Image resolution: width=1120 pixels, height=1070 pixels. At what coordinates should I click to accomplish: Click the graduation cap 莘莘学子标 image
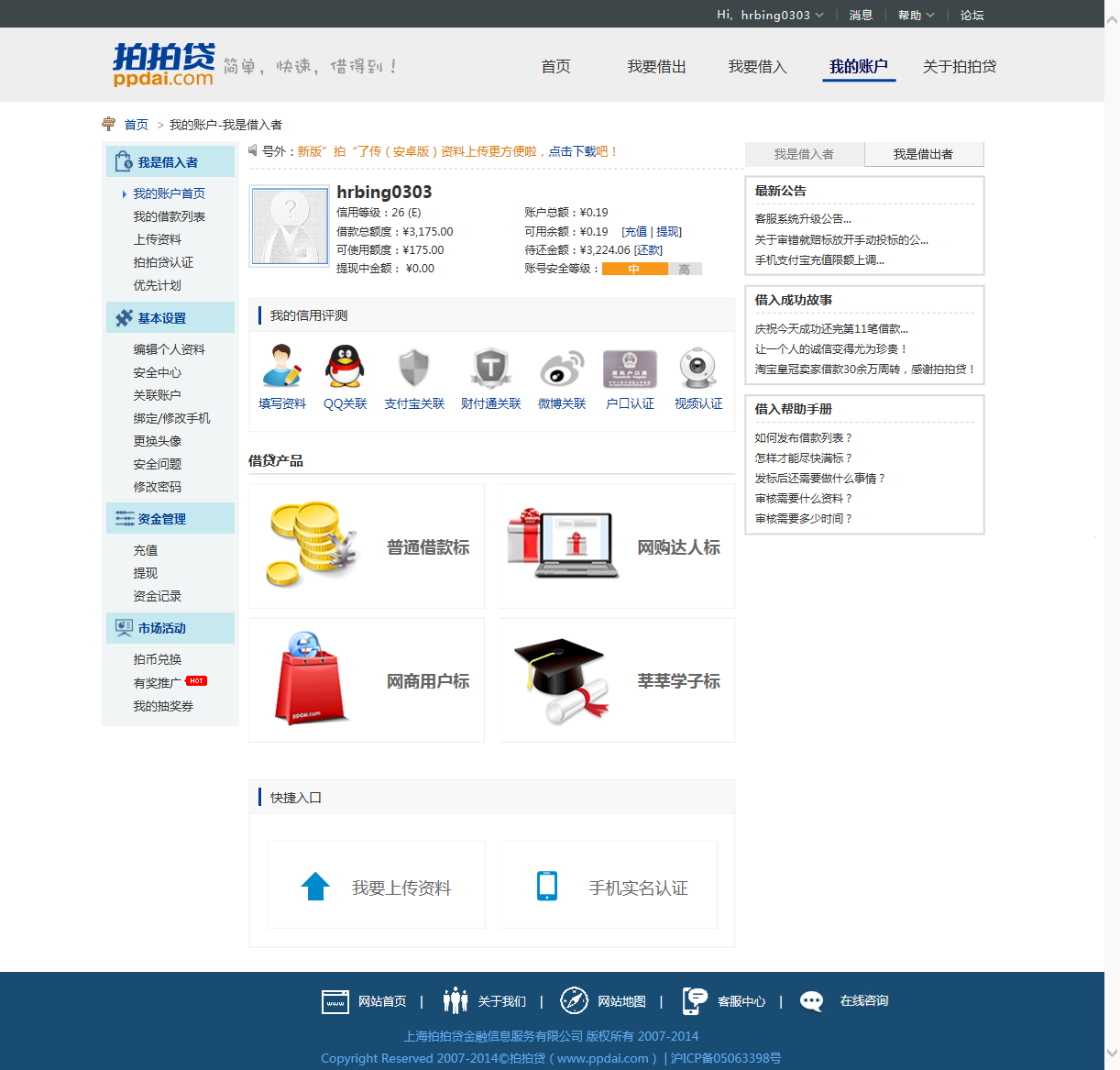(x=561, y=680)
